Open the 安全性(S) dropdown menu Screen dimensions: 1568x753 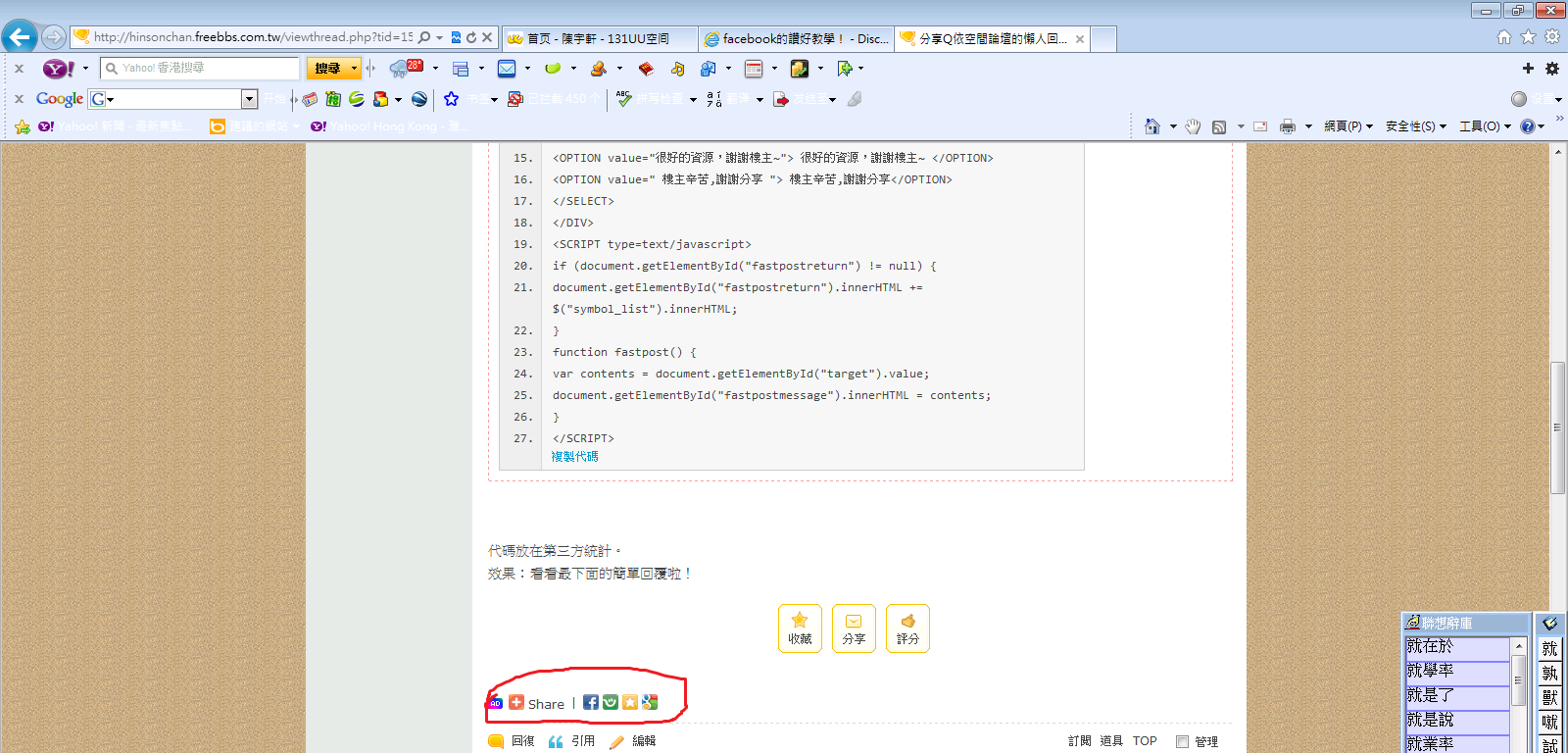[1415, 126]
